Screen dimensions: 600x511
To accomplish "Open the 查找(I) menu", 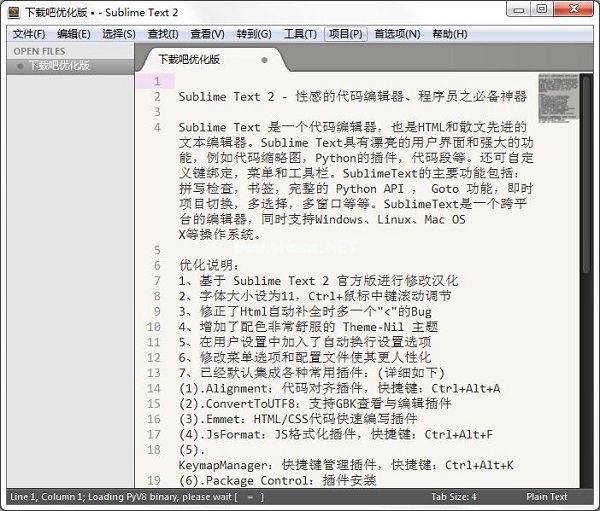I will point(163,34).
